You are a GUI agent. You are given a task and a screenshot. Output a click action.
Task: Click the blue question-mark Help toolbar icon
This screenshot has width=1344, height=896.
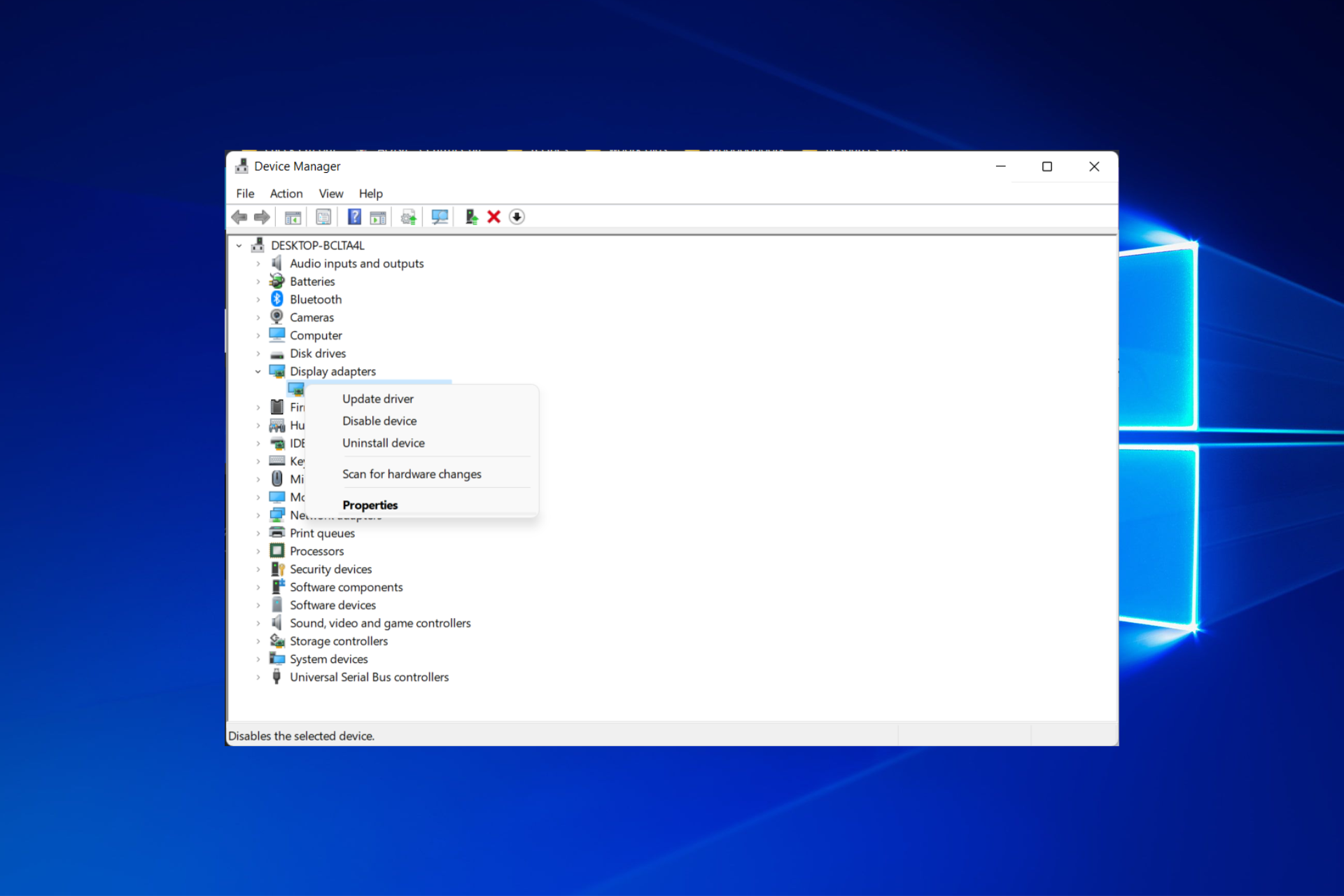(x=354, y=217)
